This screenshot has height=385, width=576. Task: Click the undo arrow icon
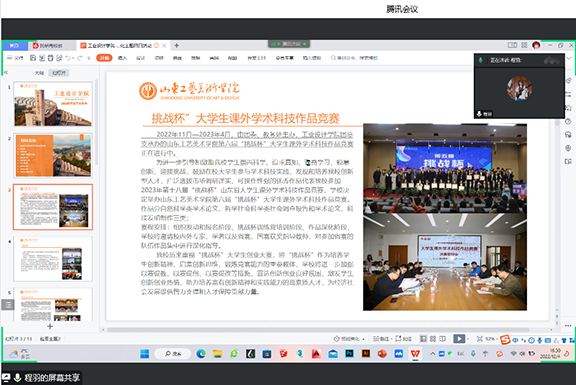coord(68,58)
